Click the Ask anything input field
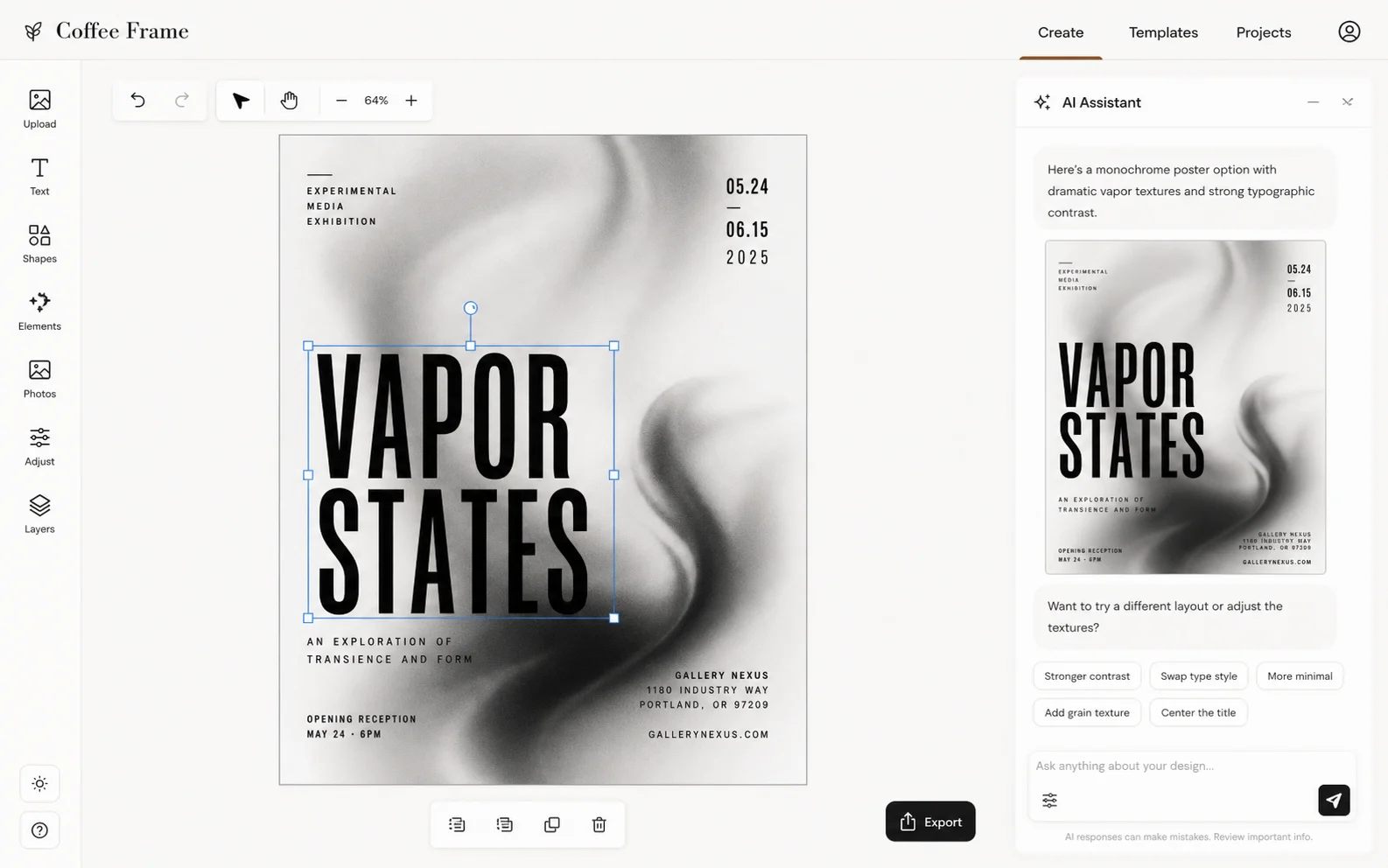1388x868 pixels. (x=1191, y=766)
